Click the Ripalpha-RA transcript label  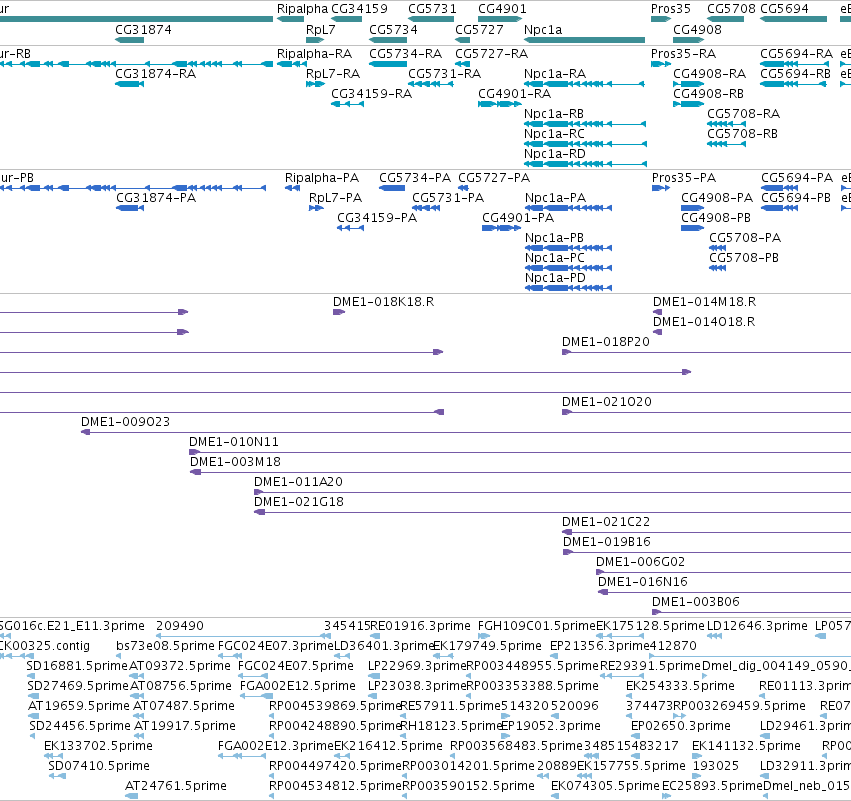pos(314,54)
